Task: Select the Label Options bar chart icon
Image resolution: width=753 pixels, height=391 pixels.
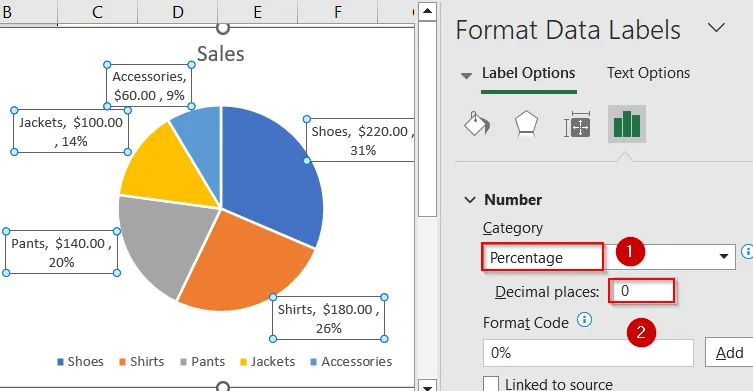Action: tap(627, 124)
